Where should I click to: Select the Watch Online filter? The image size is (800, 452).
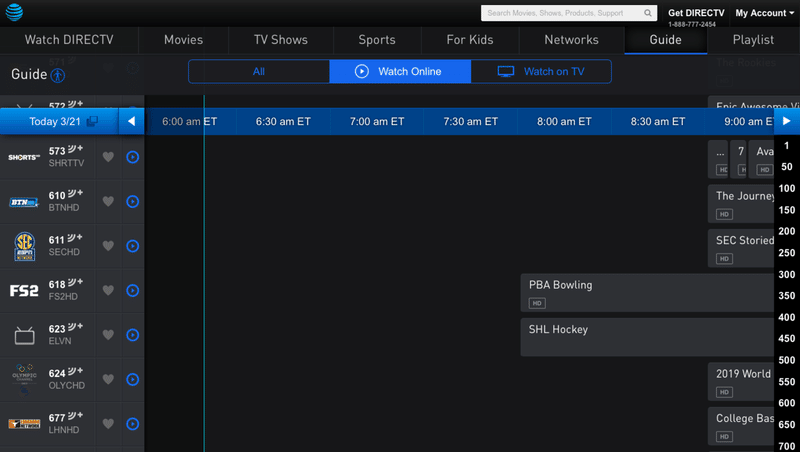400,71
